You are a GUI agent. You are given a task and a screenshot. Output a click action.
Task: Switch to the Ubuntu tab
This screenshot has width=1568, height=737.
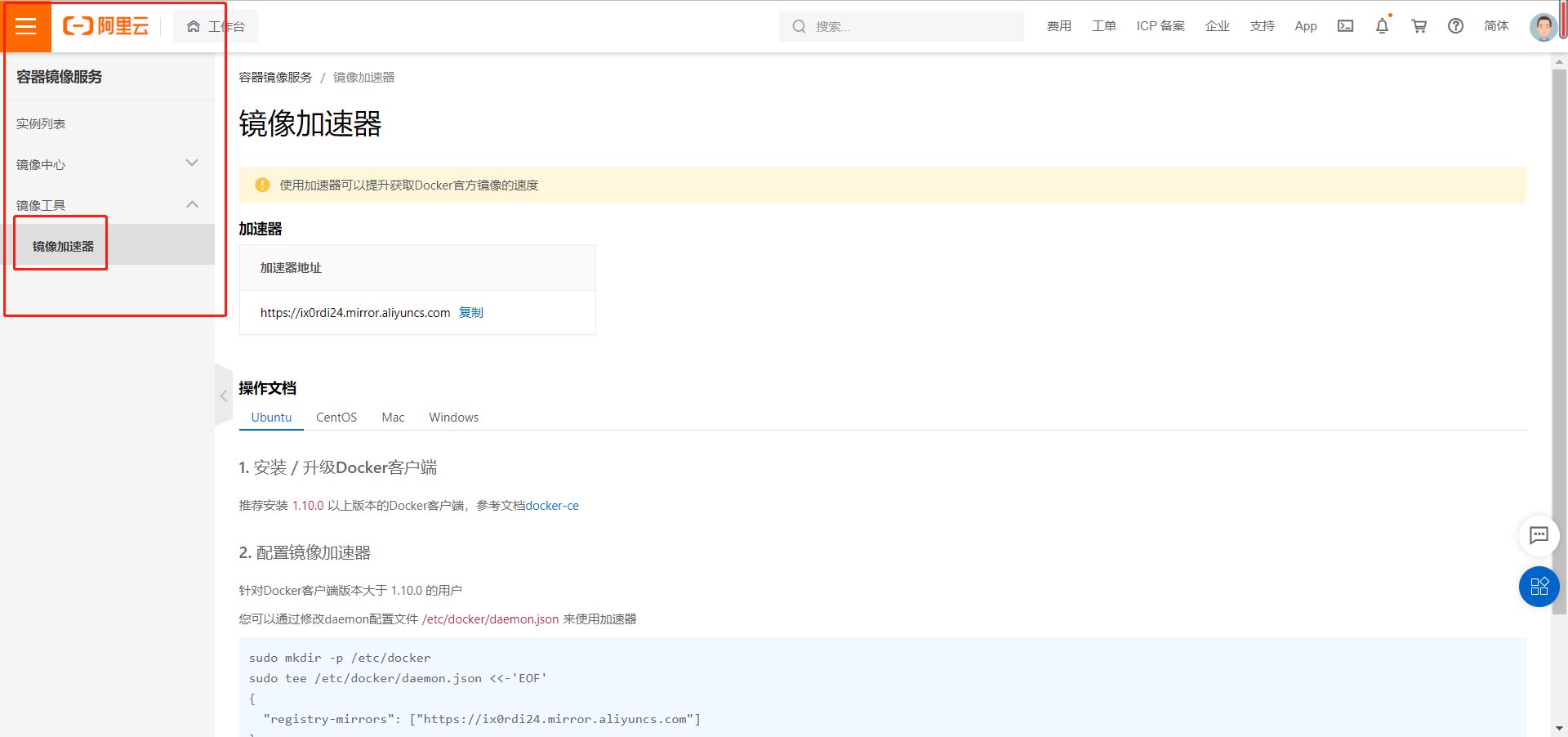point(271,417)
